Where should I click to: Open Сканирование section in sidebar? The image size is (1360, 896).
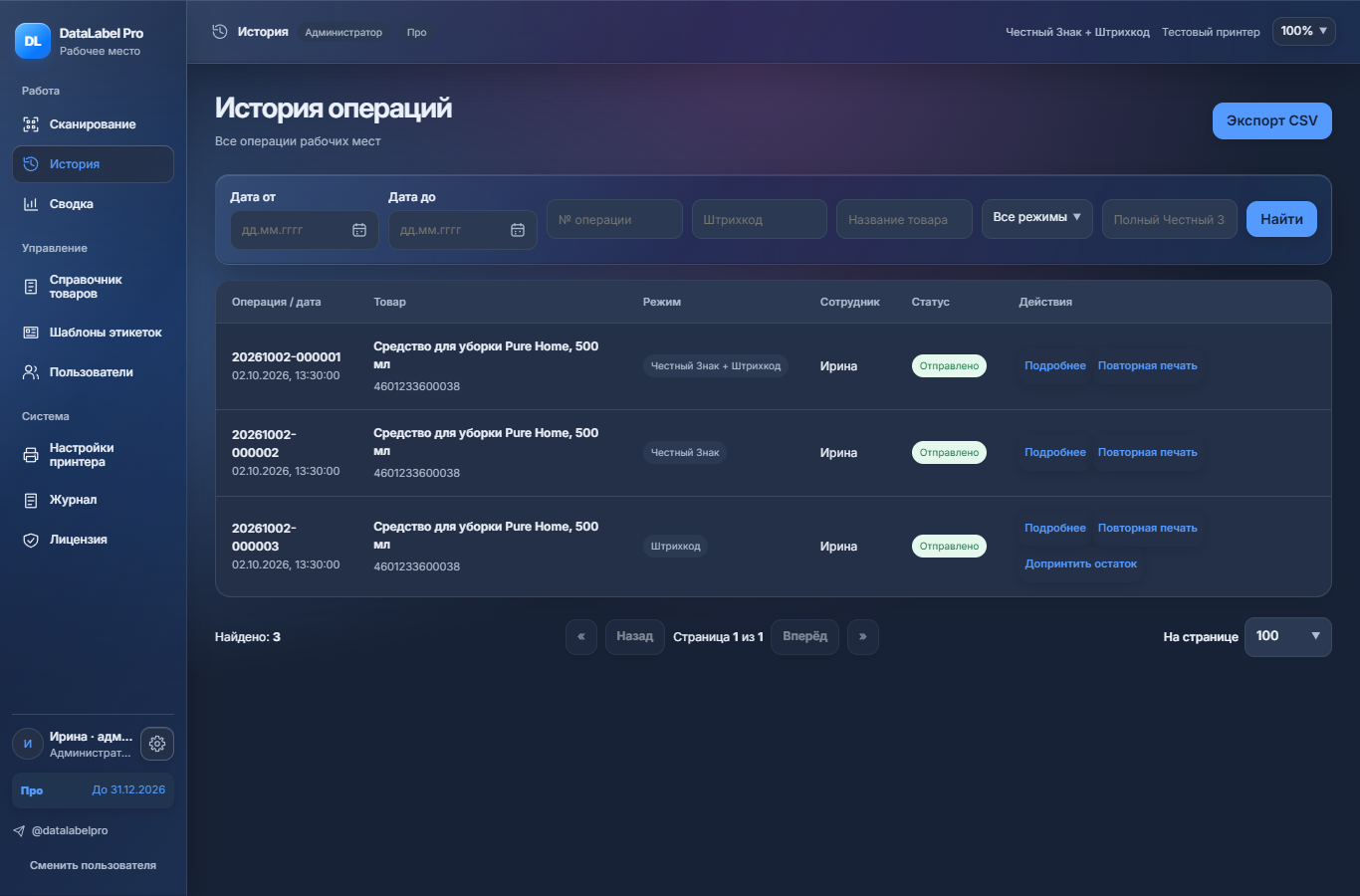click(93, 124)
